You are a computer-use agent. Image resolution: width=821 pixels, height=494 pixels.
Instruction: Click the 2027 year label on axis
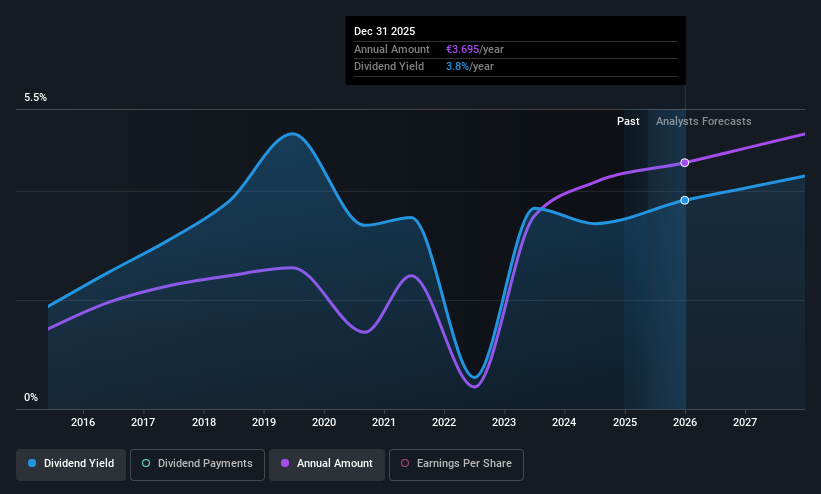point(745,422)
